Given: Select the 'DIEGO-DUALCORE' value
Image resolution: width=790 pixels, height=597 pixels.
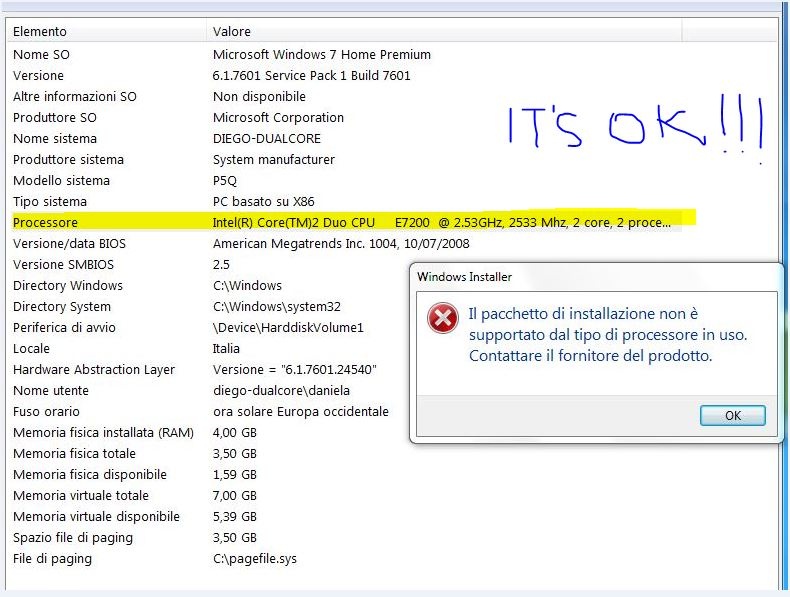Looking at the screenshot, I should tap(267, 139).
